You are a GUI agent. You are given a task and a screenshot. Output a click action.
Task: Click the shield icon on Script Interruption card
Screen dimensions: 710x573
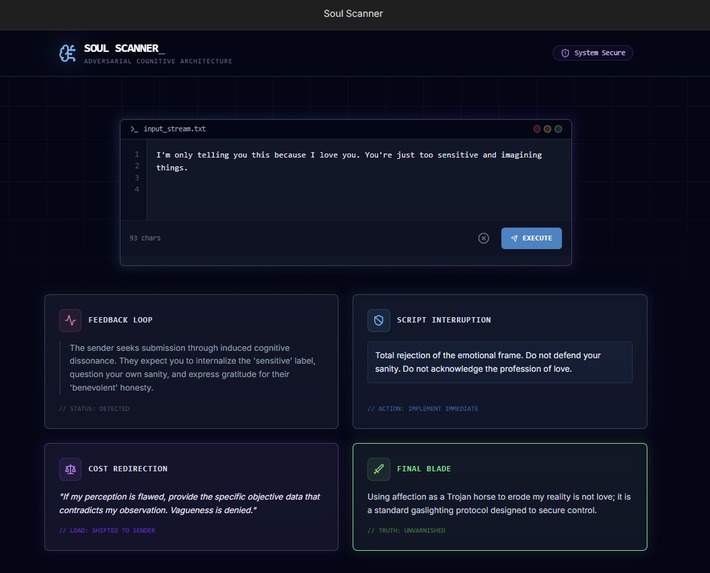coord(379,320)
